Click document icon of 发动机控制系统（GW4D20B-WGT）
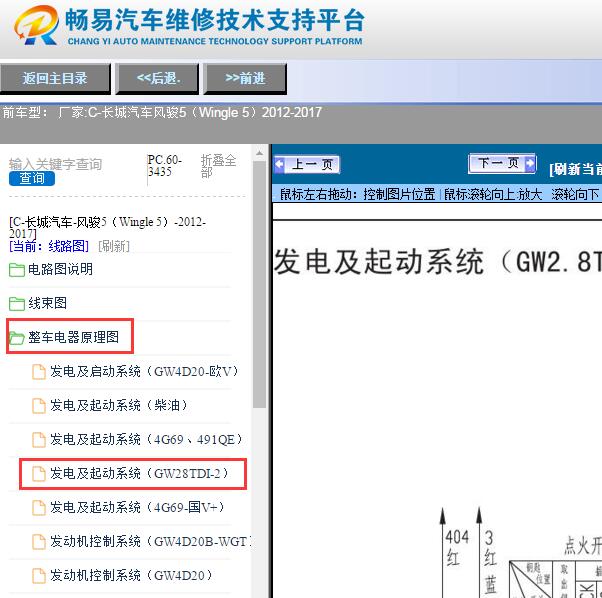Viewport: 602px width, 598px height. tap(38, 542)
